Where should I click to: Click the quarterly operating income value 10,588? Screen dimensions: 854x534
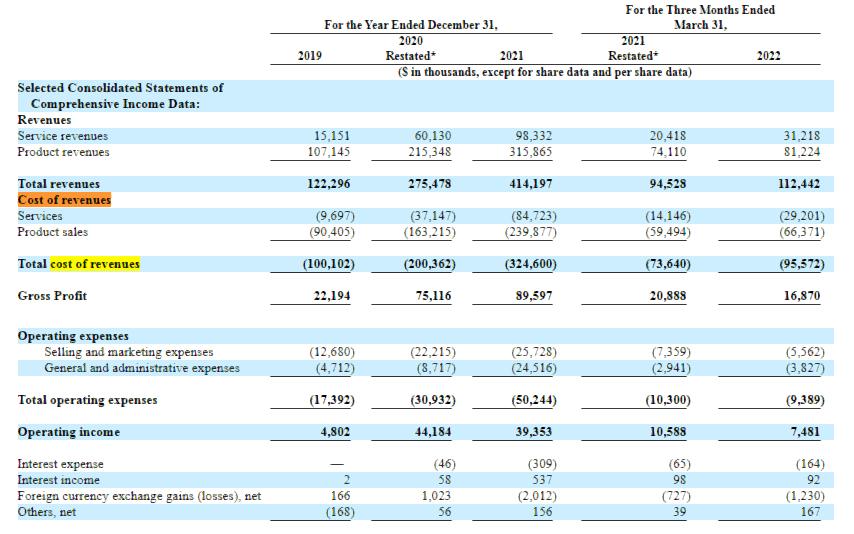[668, 432]
